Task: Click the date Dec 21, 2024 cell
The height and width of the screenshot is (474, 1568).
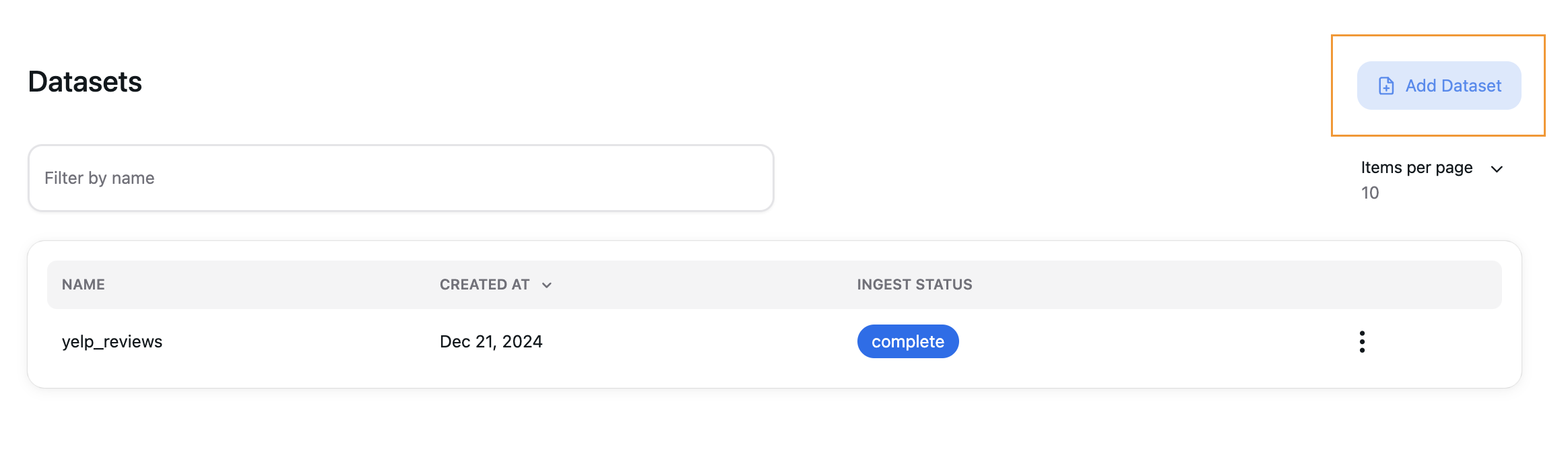Action: [491, 341]
